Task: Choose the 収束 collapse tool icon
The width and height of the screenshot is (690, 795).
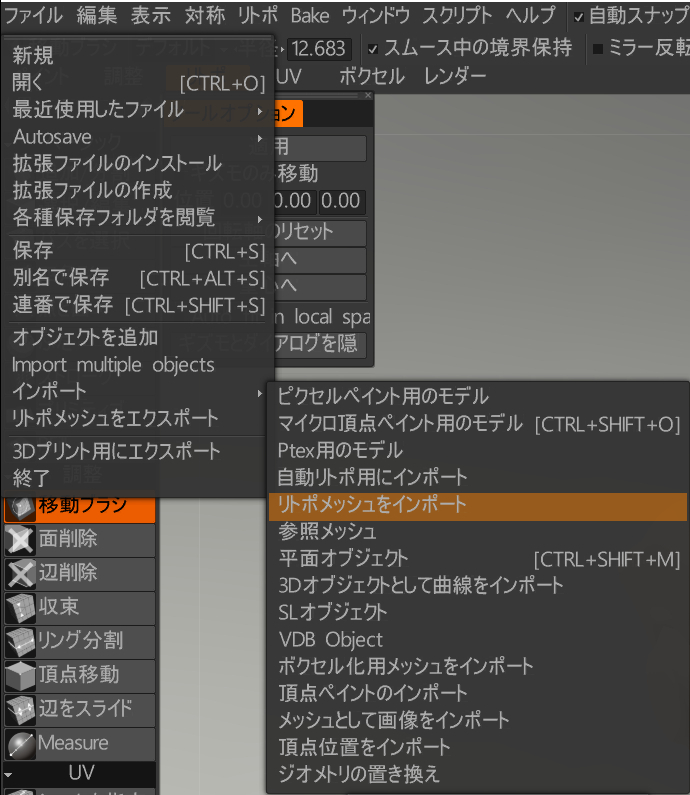Action: (x=20, y=608)
